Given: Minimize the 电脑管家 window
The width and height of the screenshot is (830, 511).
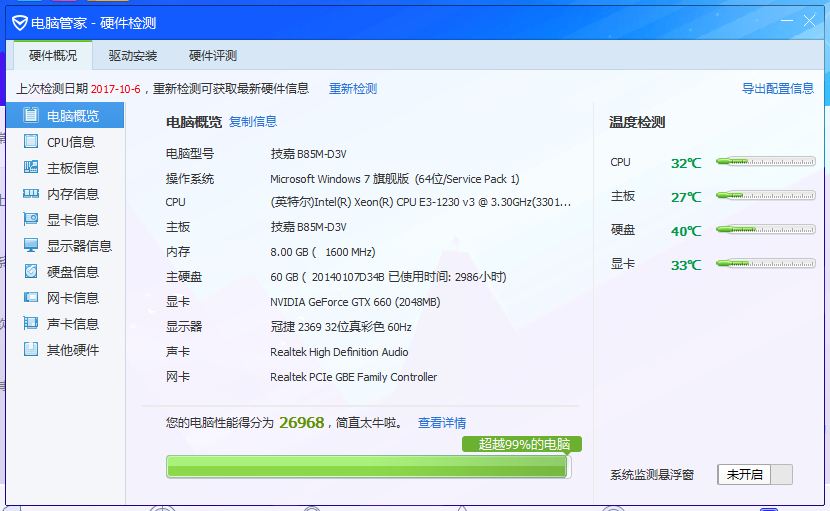Looking at the screenshot, I should (x=787, y=21).
